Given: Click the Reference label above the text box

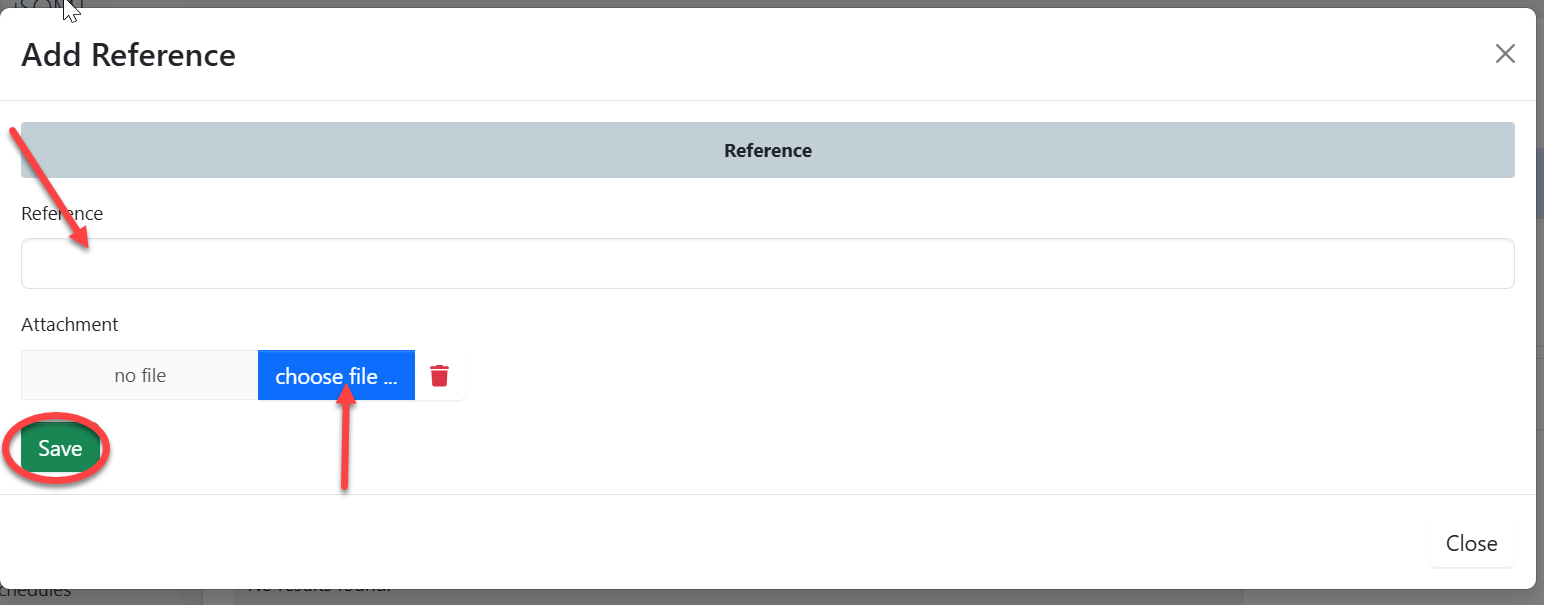Looking at the screenshot, I should (x=62, y=214).
